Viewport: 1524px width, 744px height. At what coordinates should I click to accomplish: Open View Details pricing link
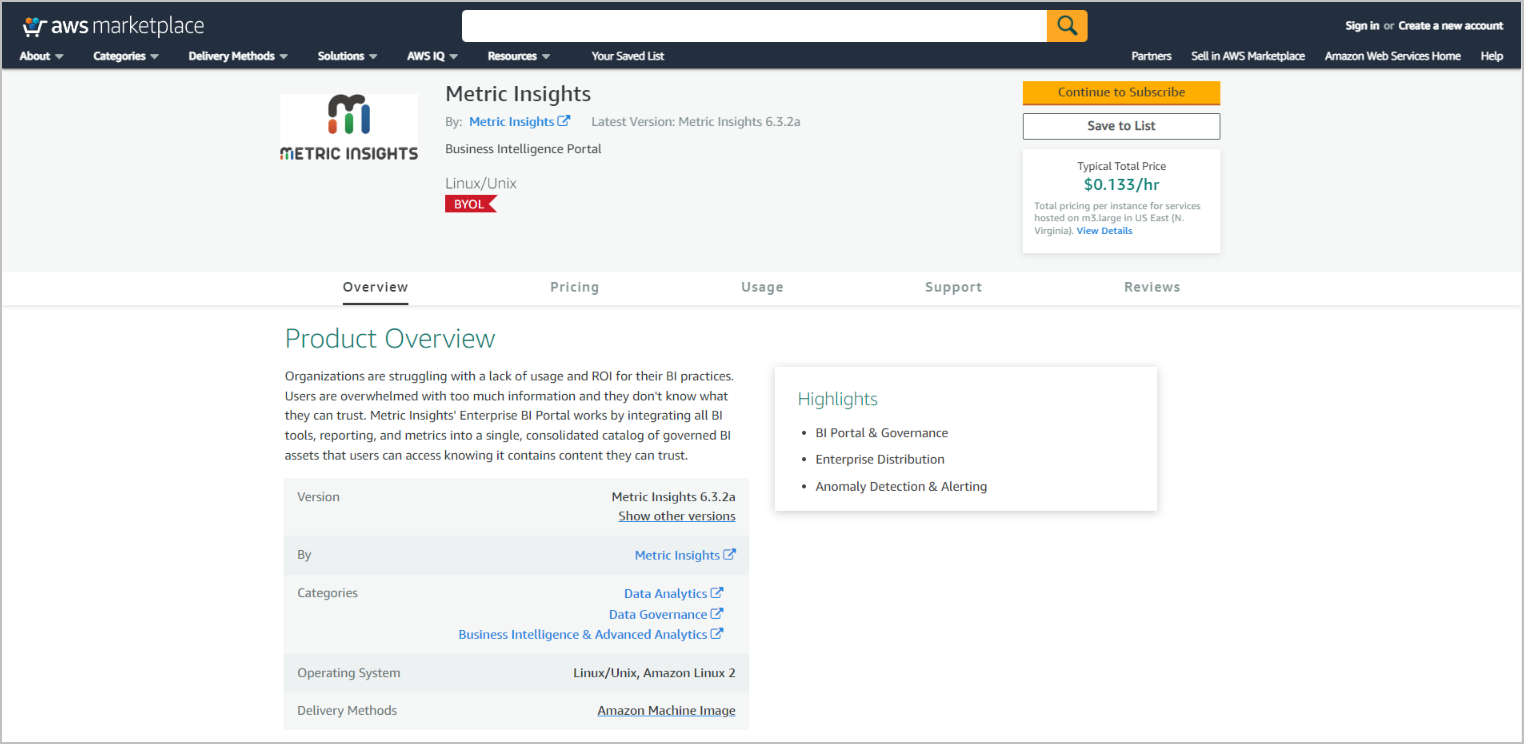(1105, 231)
